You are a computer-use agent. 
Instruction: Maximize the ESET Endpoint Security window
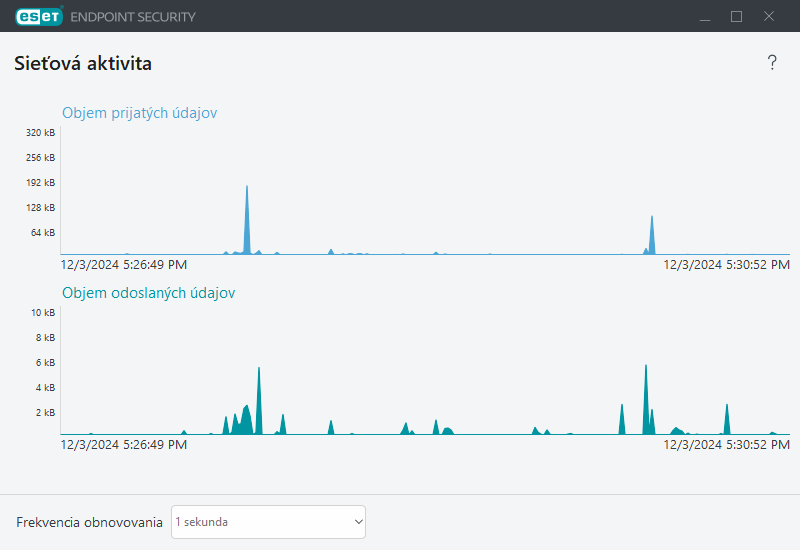pos(737,16)
